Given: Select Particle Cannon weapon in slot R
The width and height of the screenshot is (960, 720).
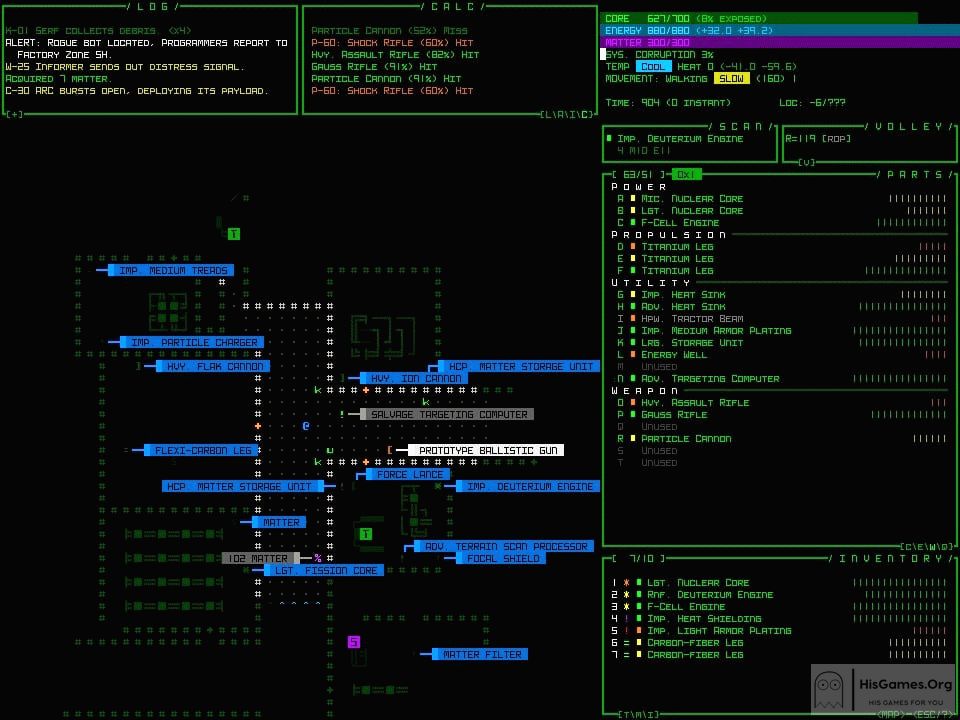Looking at the screenshot, I should [x=782, y=438].
